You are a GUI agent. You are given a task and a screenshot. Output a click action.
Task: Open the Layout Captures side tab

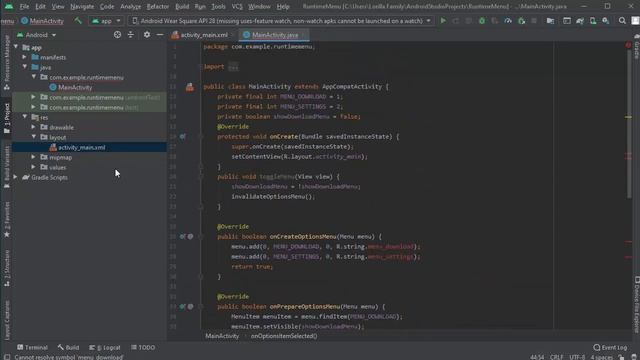click(x=7, y=320)
